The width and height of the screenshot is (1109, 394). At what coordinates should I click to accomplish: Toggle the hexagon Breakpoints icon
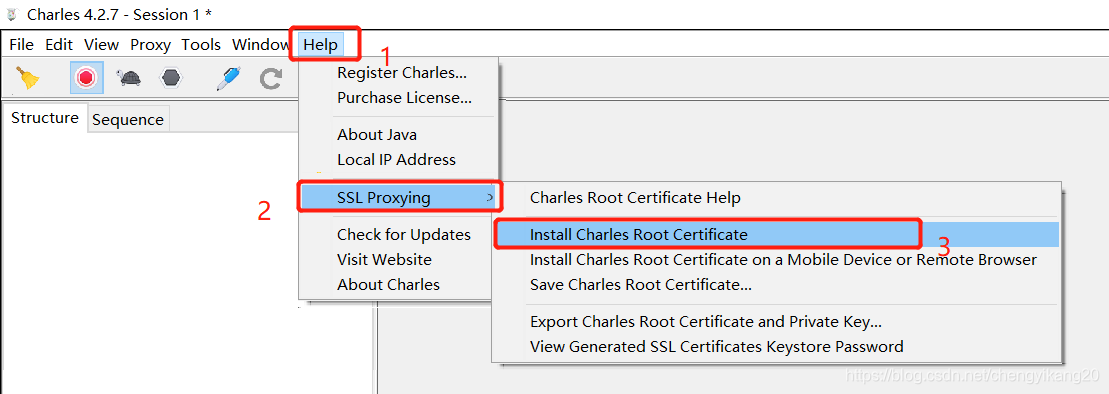[170, 78]
